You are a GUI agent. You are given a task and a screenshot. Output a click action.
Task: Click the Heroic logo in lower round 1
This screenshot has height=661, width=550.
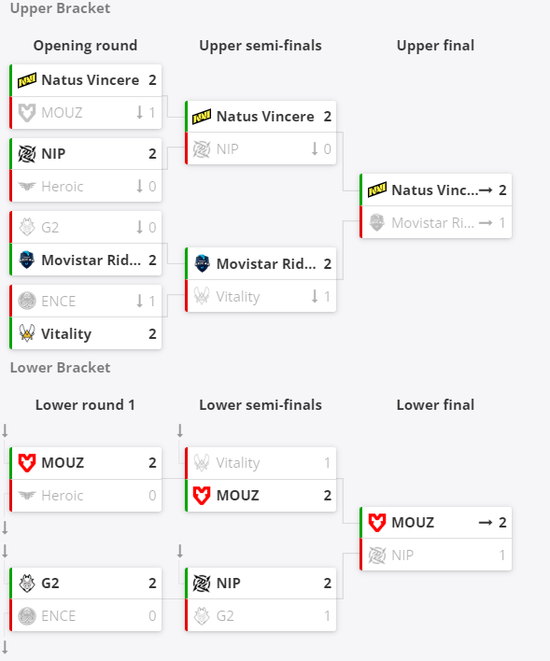coord(27,495)
